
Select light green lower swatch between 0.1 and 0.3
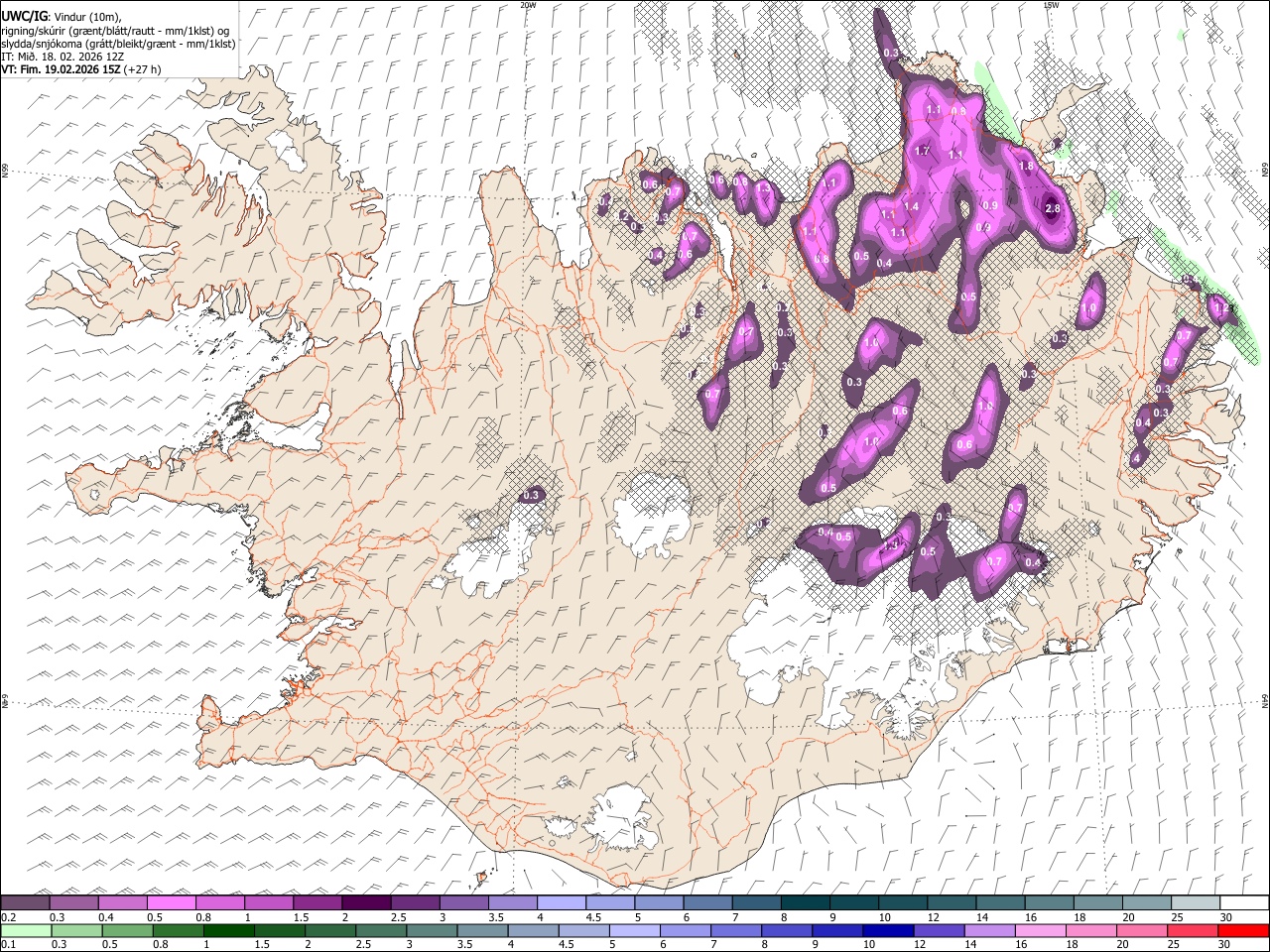point(26,930)
